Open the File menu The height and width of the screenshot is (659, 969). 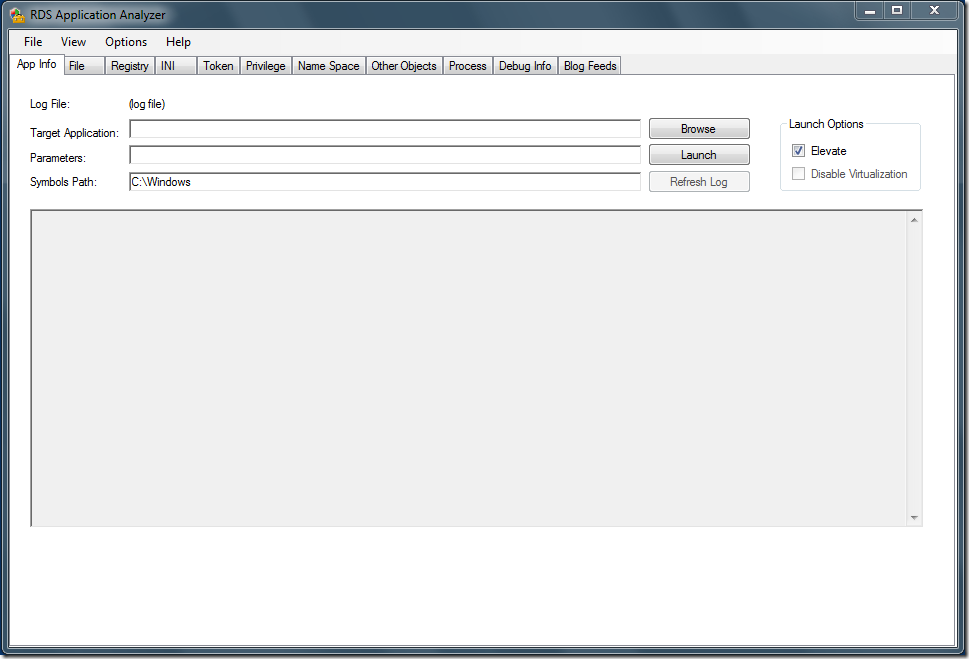coord(33,42)
